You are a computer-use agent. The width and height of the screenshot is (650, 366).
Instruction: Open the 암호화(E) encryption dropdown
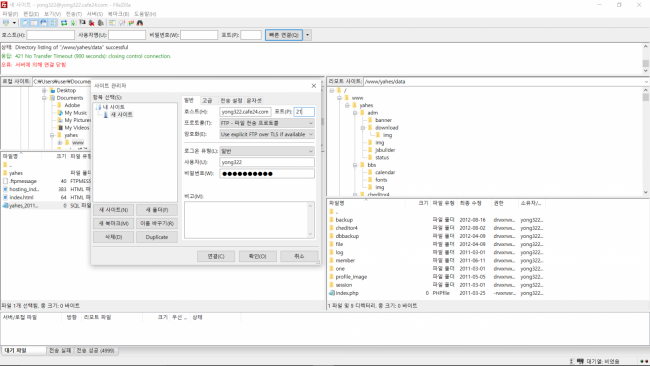point(267,134)
